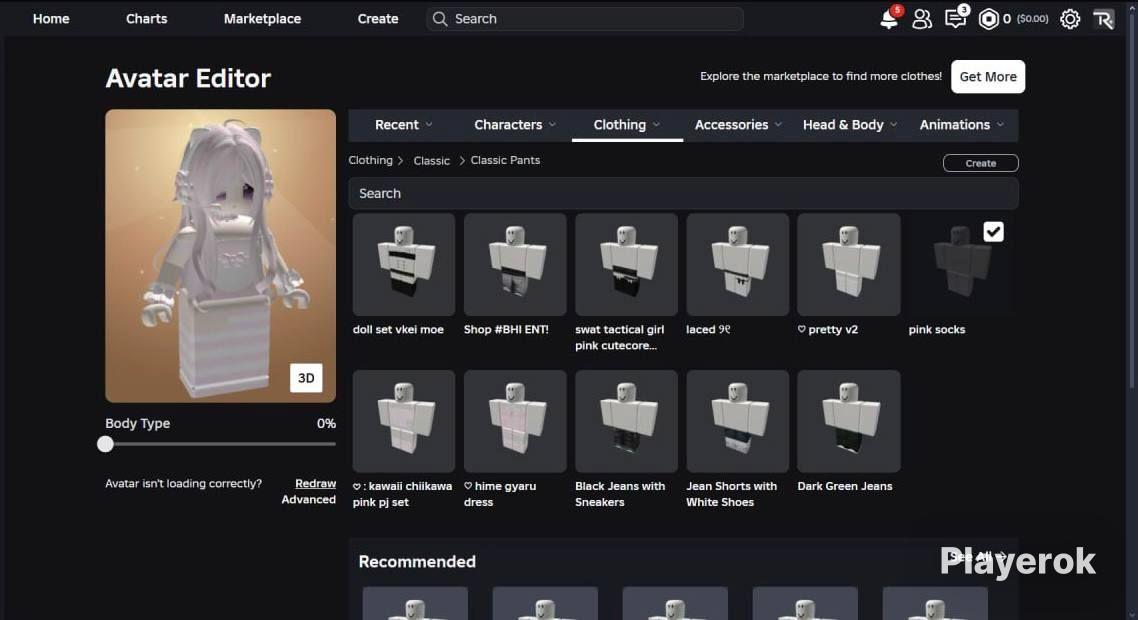Click the magnifier icon in top search

(440, 19)
